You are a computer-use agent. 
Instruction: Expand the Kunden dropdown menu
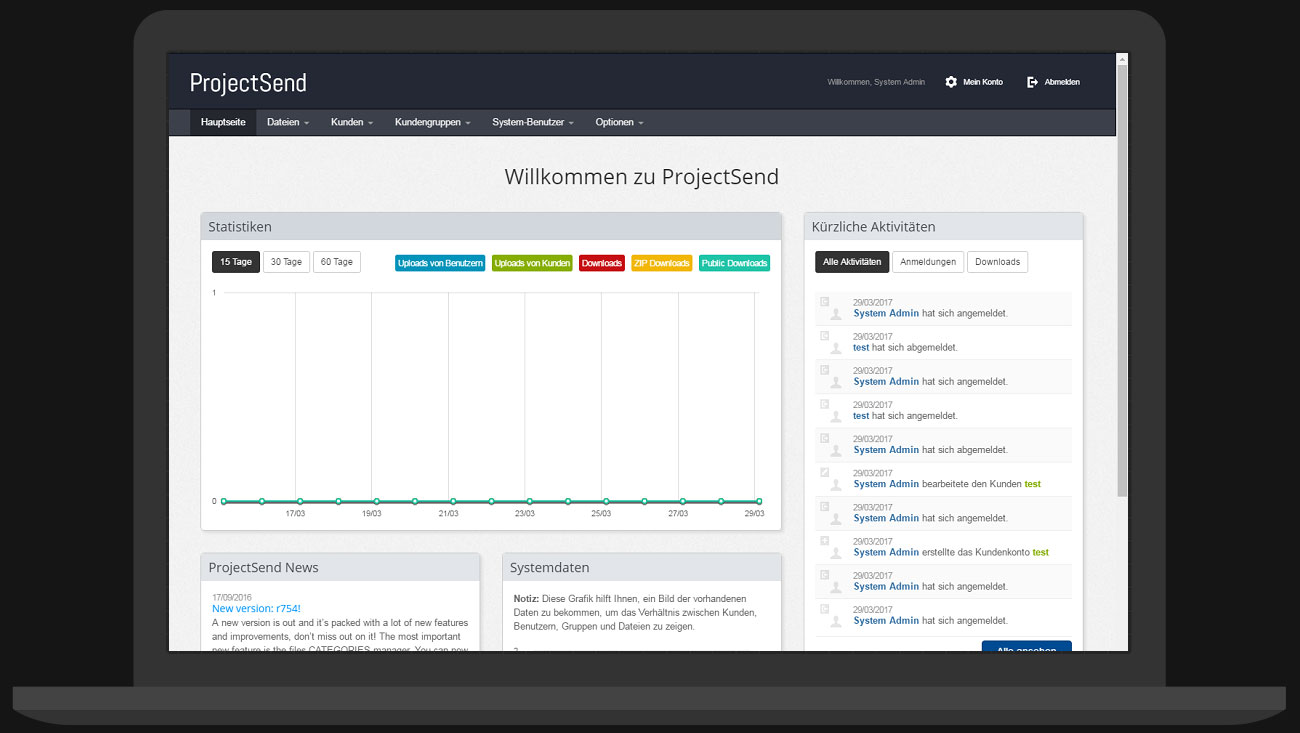352,122
